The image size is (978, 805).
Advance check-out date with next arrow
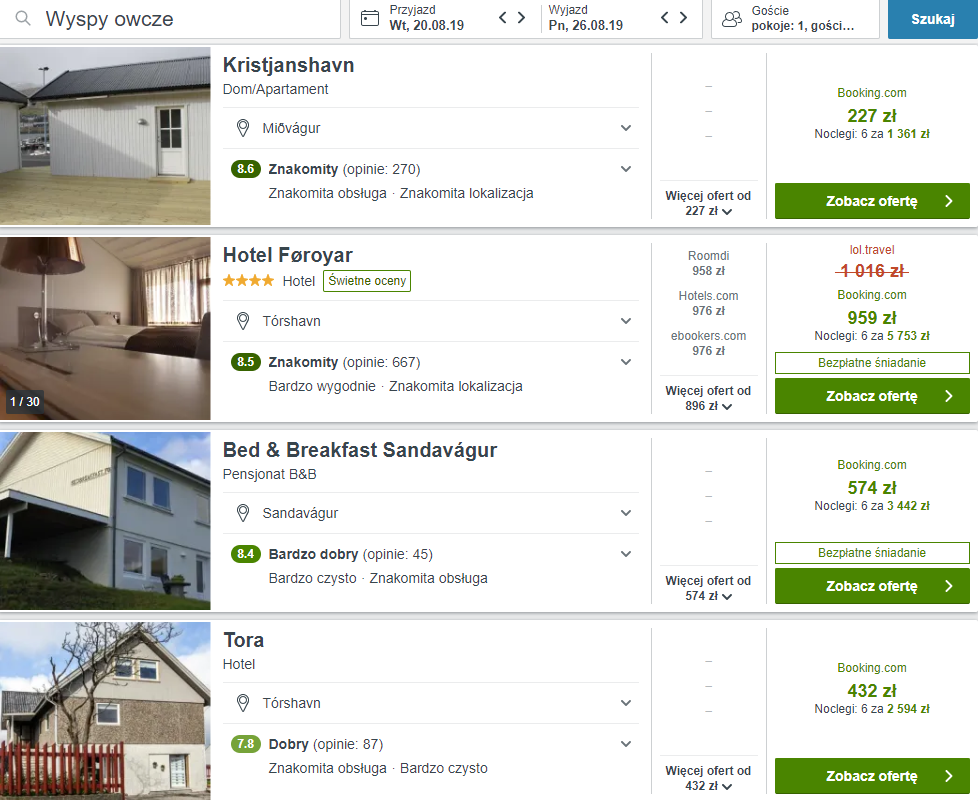(x=683, y=18)
